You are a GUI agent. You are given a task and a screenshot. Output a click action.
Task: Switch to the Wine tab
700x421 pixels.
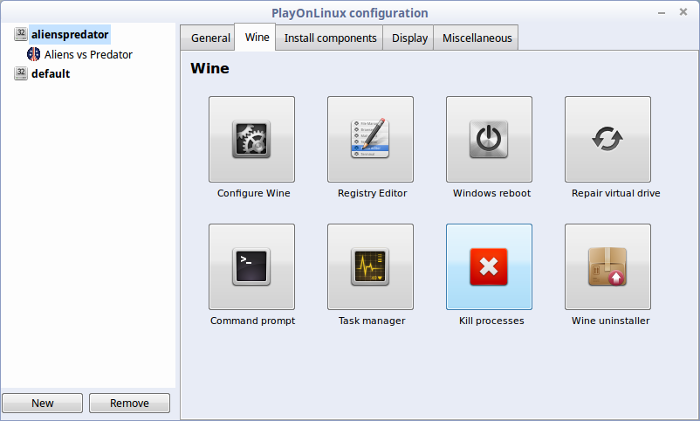pyautogui.click(x=257, y=37)
